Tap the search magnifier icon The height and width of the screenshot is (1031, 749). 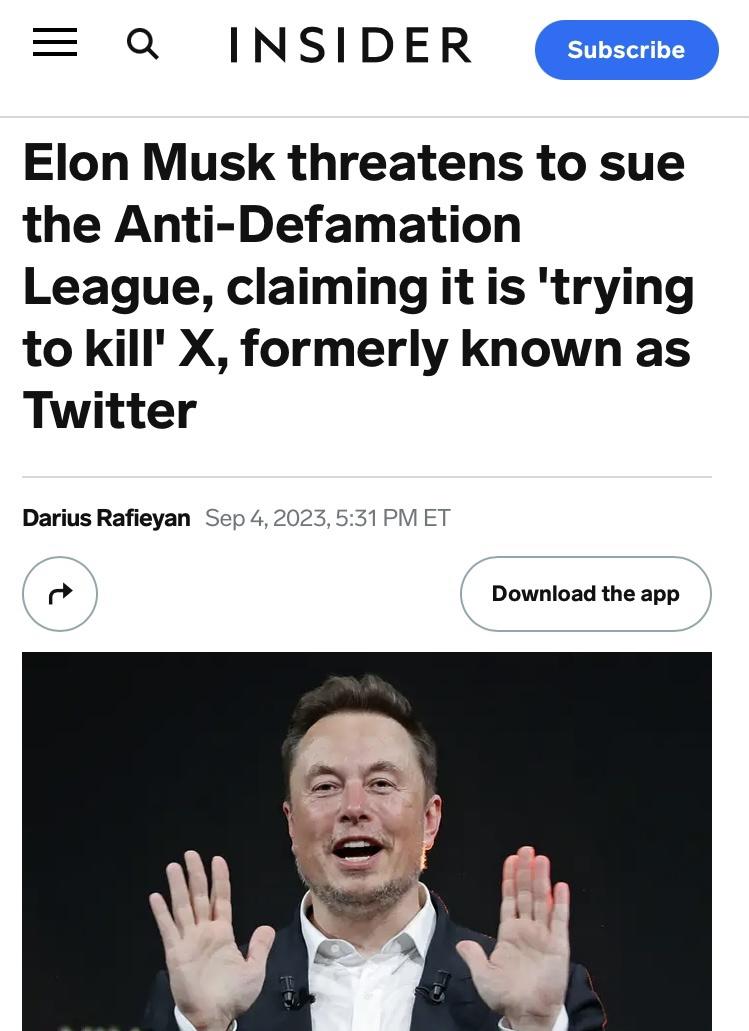pyautogui.click(x=143, y=44)
